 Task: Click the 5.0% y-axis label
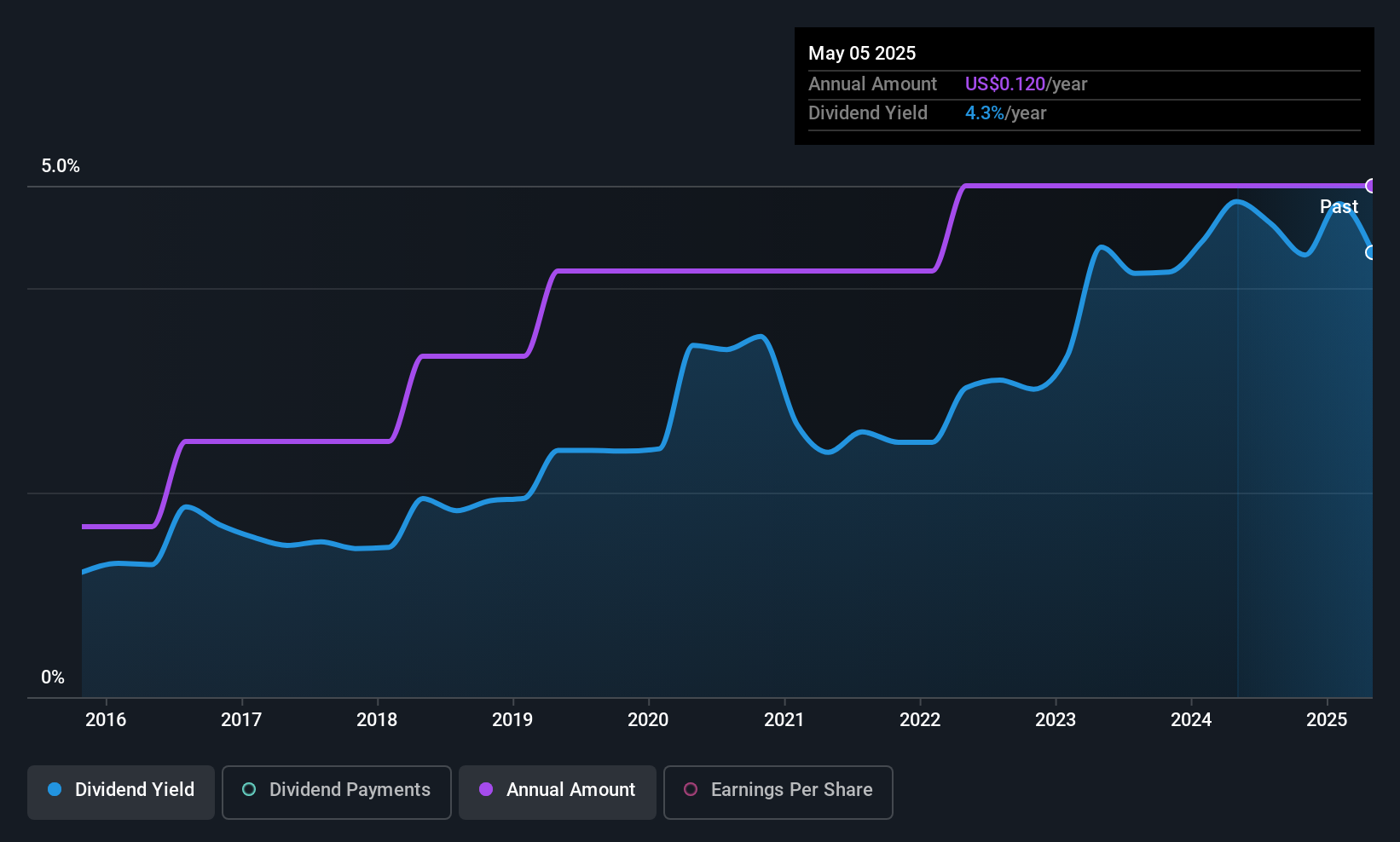point(61,166)
